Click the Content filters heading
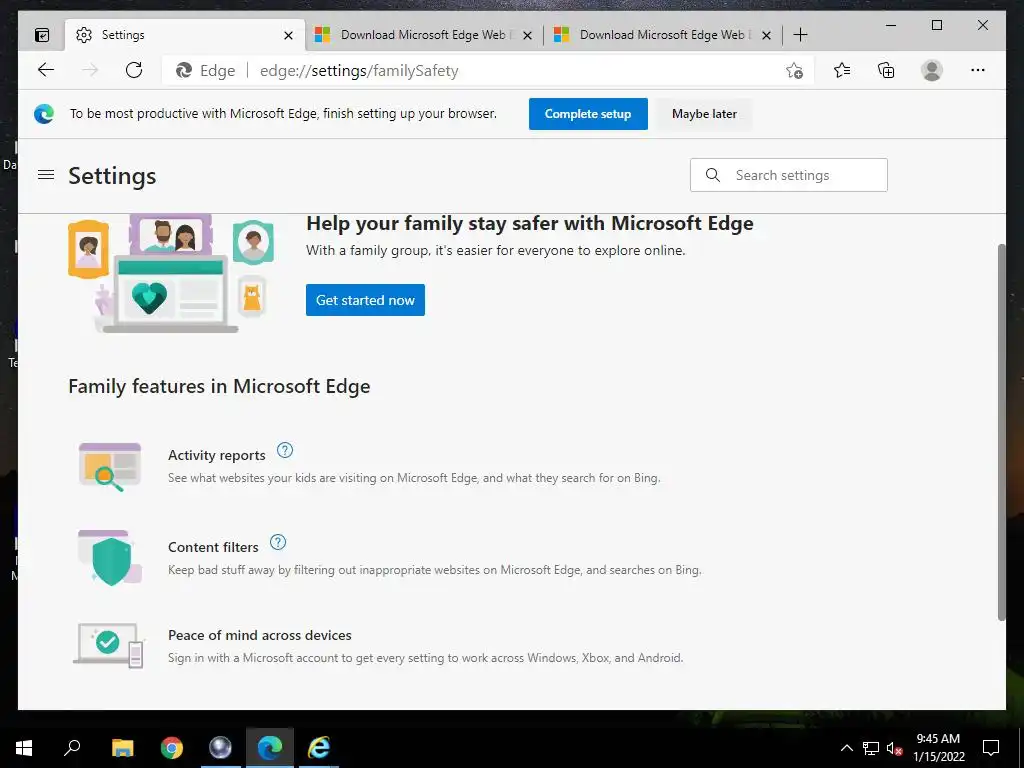Image resolution: width=1024 pixels, height=768 pixels. 213,547
